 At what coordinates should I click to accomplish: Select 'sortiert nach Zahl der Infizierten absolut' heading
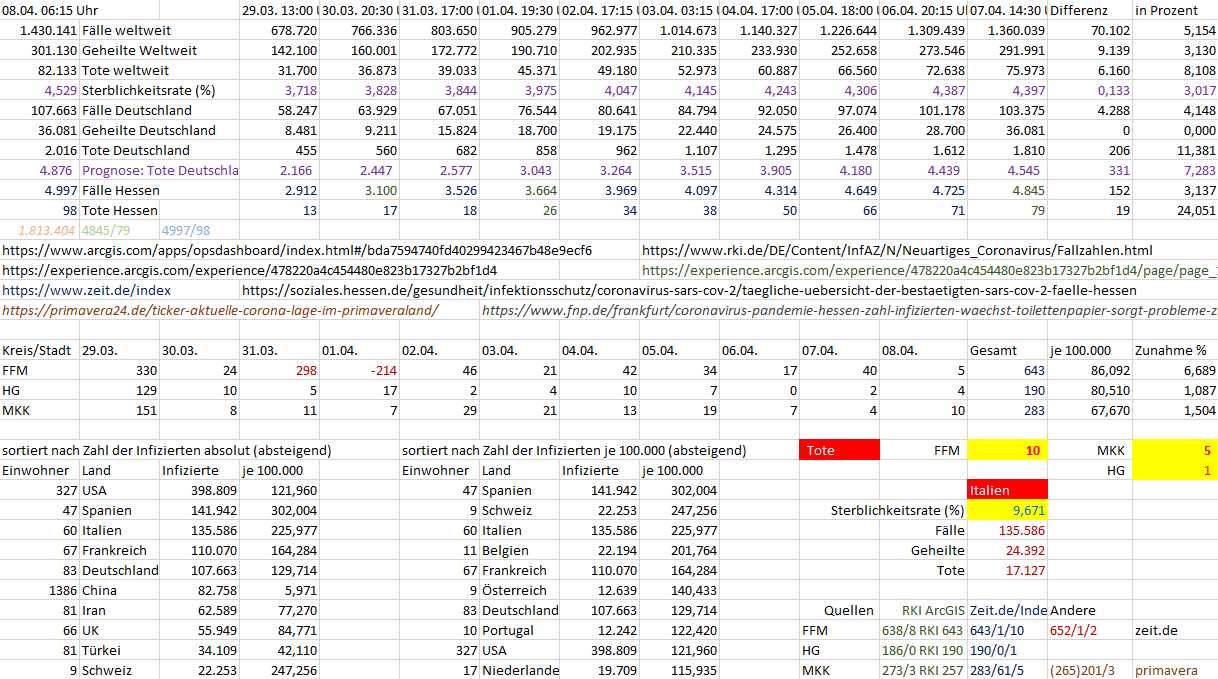166,450
